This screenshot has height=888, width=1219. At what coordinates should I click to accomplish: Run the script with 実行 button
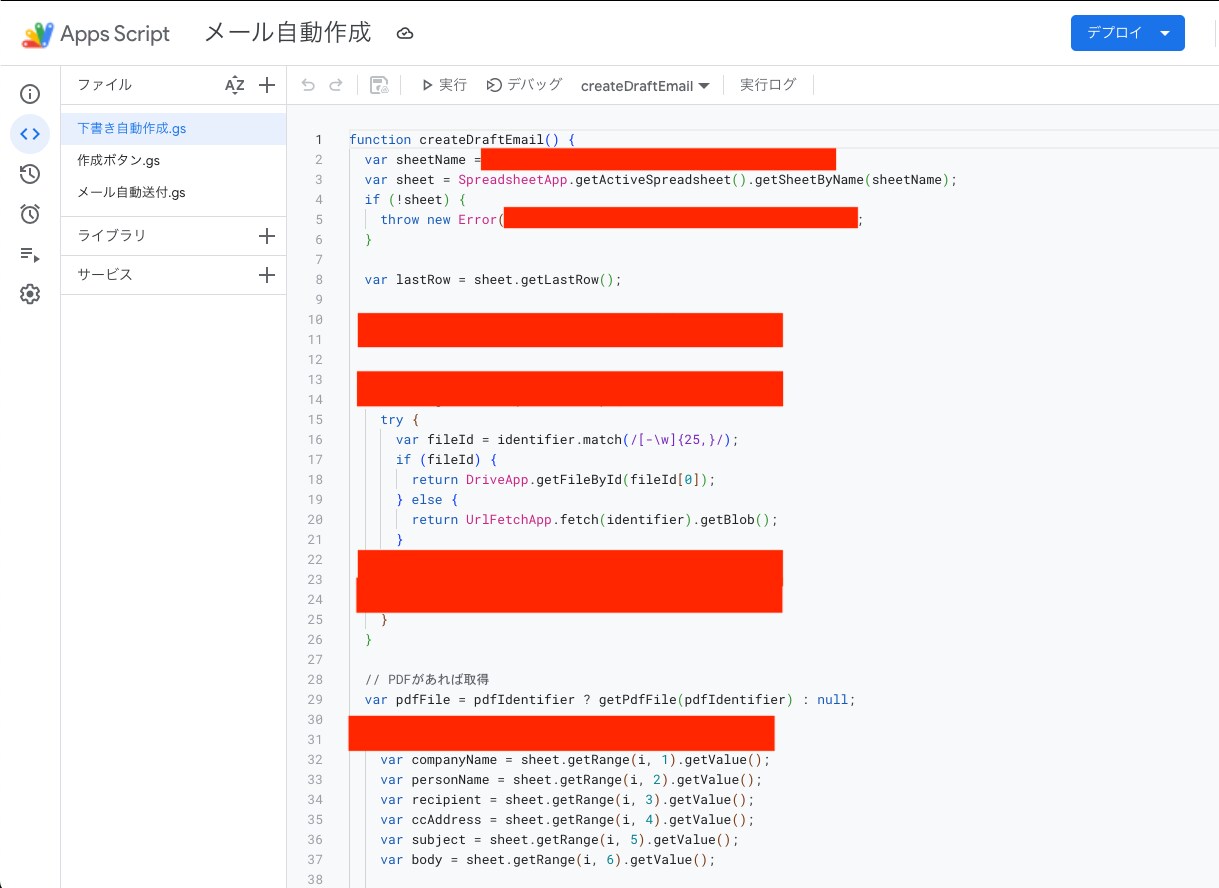coord(444,85)
